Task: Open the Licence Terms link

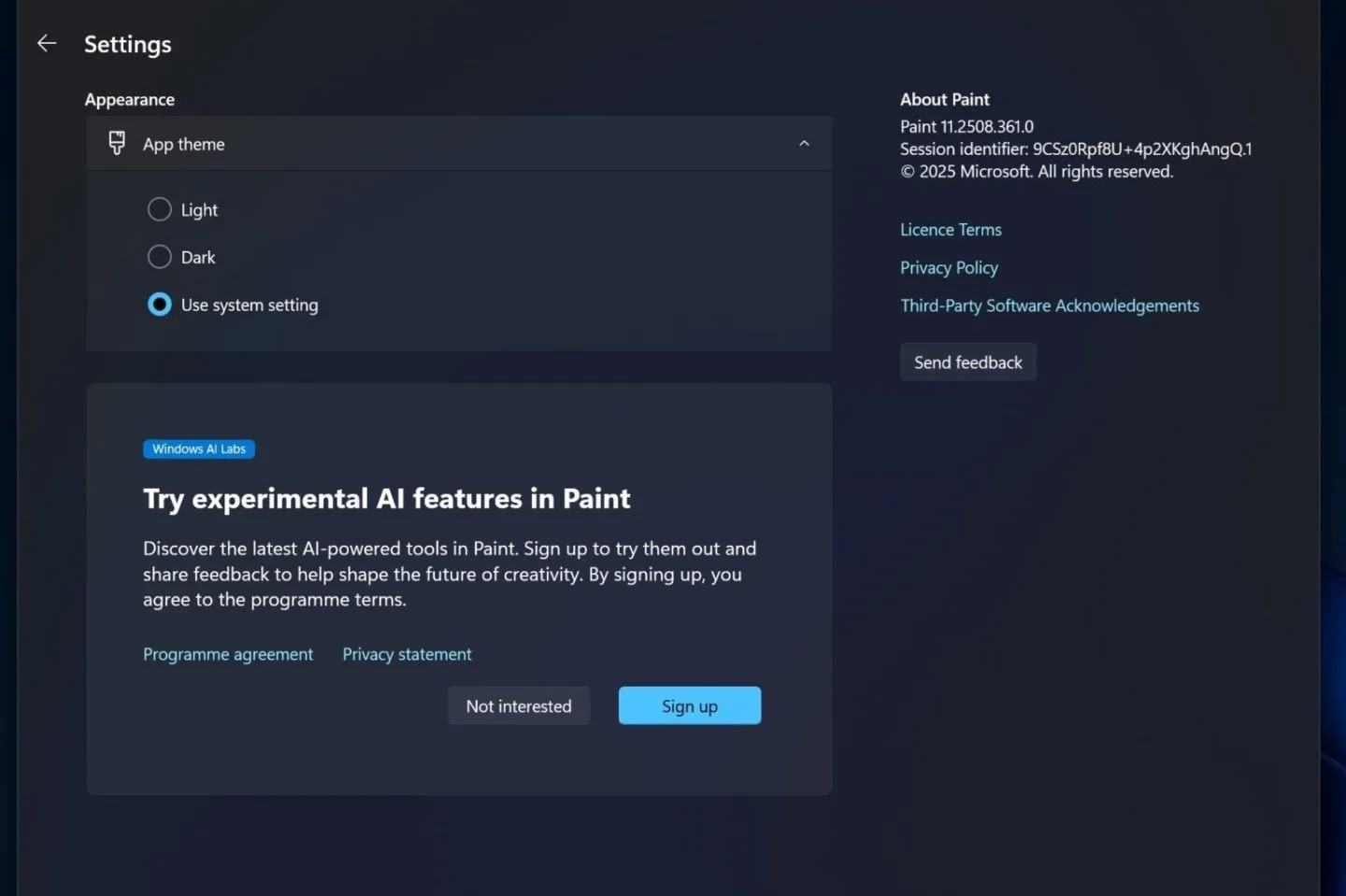Action: point(951,229)
